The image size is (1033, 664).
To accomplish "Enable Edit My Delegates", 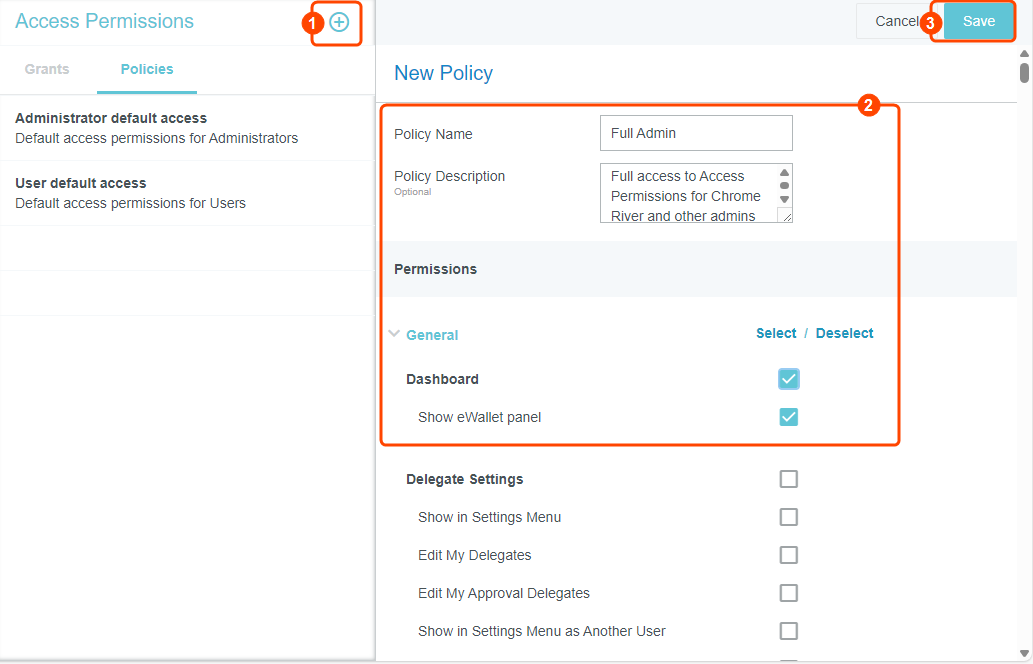I will [788, 555].
